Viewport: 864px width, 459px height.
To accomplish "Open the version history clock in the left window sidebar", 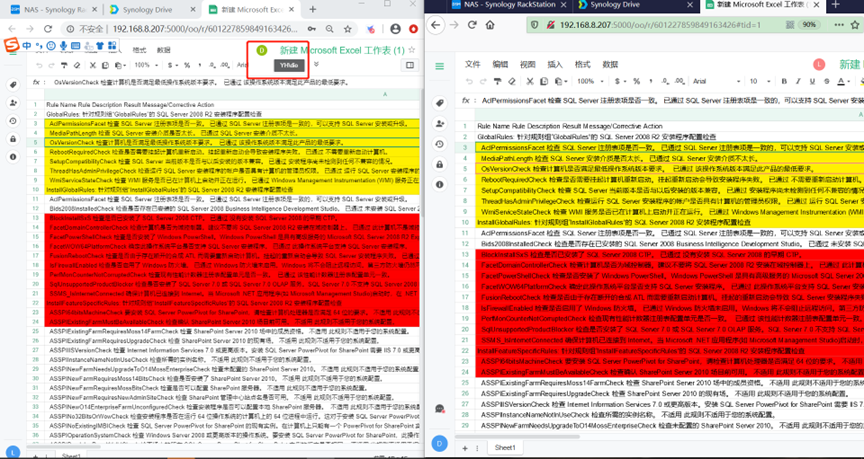I will pos(13,121).
